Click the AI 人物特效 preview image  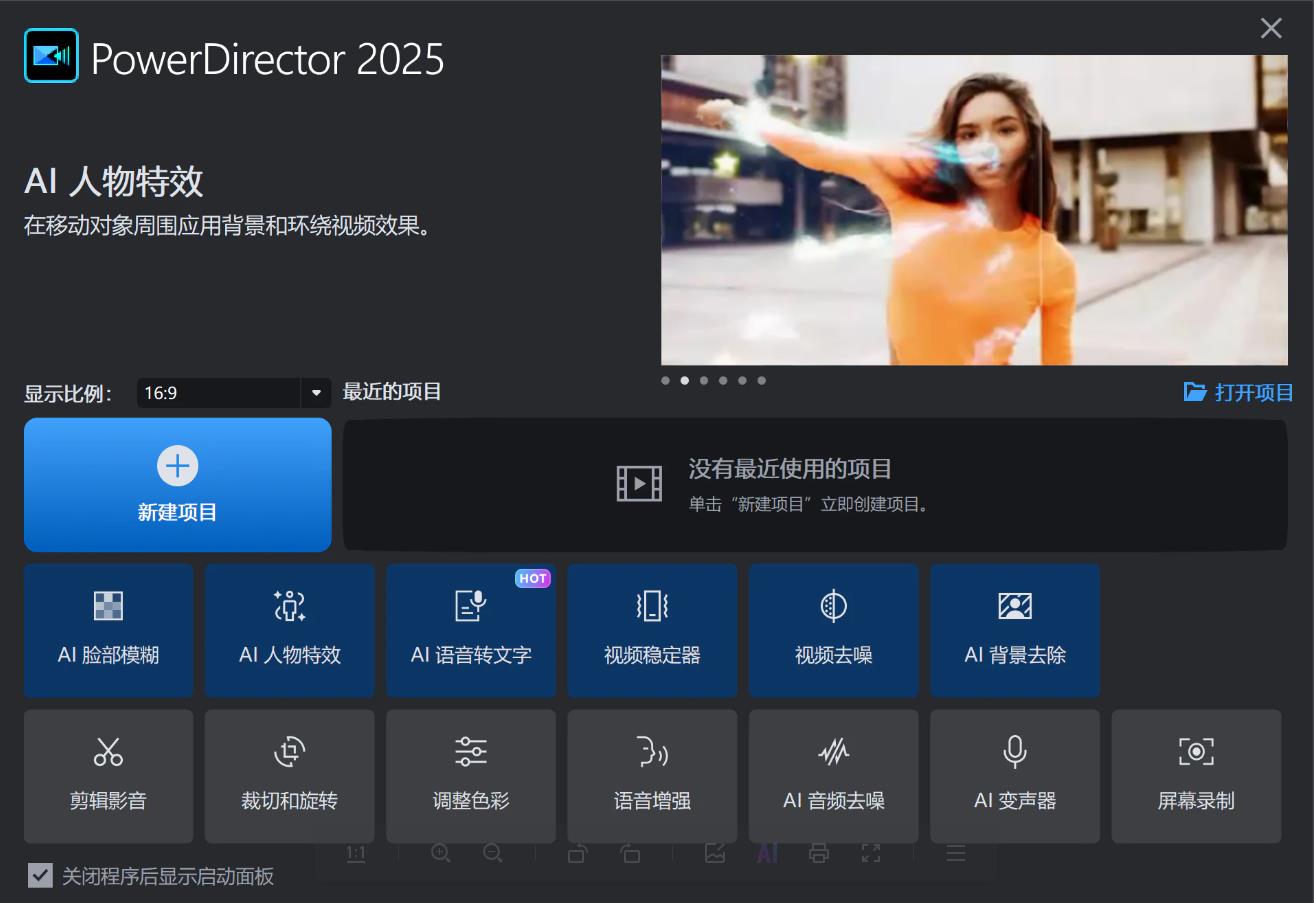[x=974, y=208]
